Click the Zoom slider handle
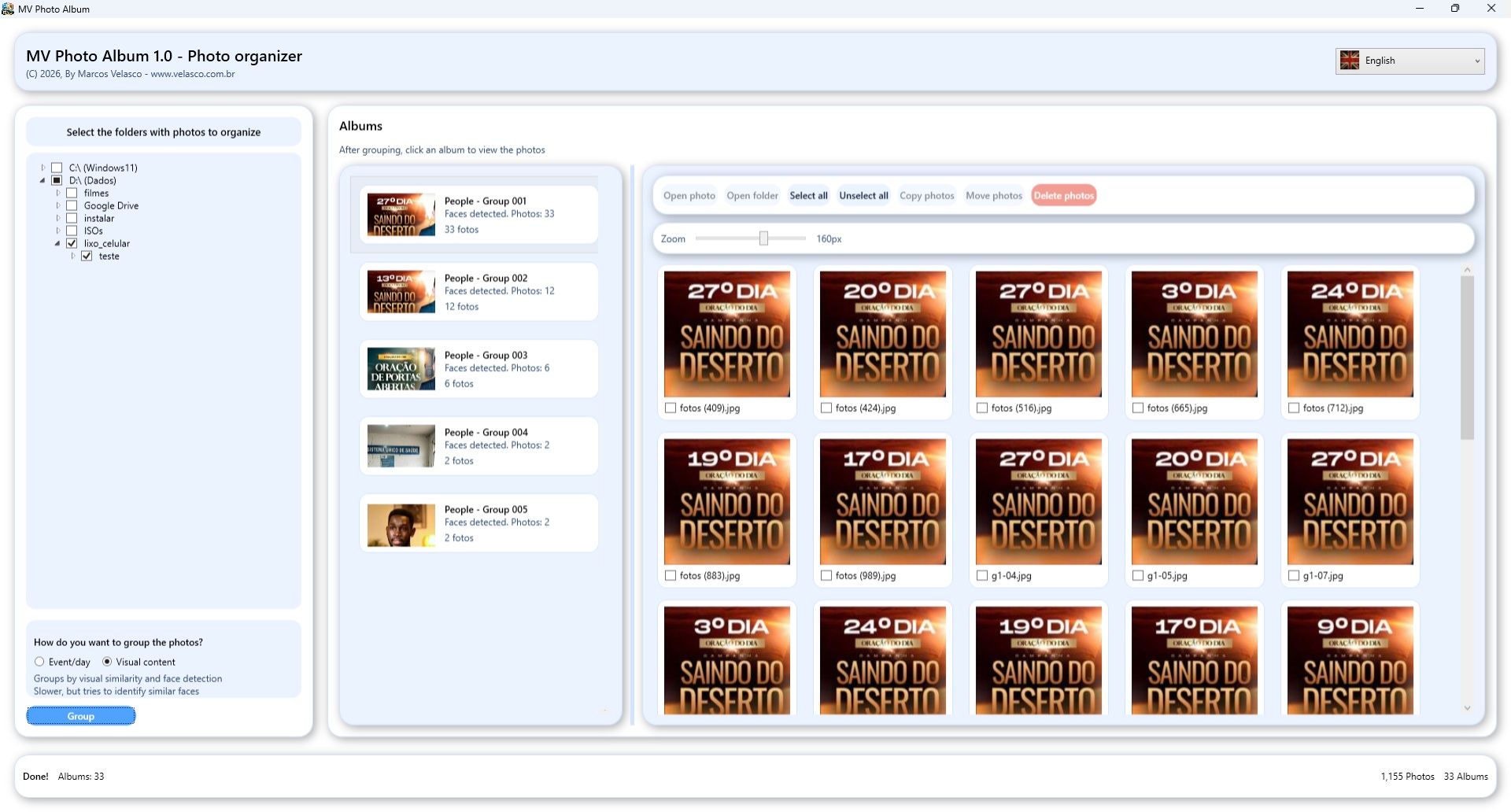This screenshot has height=812, width=1511. 763,238
